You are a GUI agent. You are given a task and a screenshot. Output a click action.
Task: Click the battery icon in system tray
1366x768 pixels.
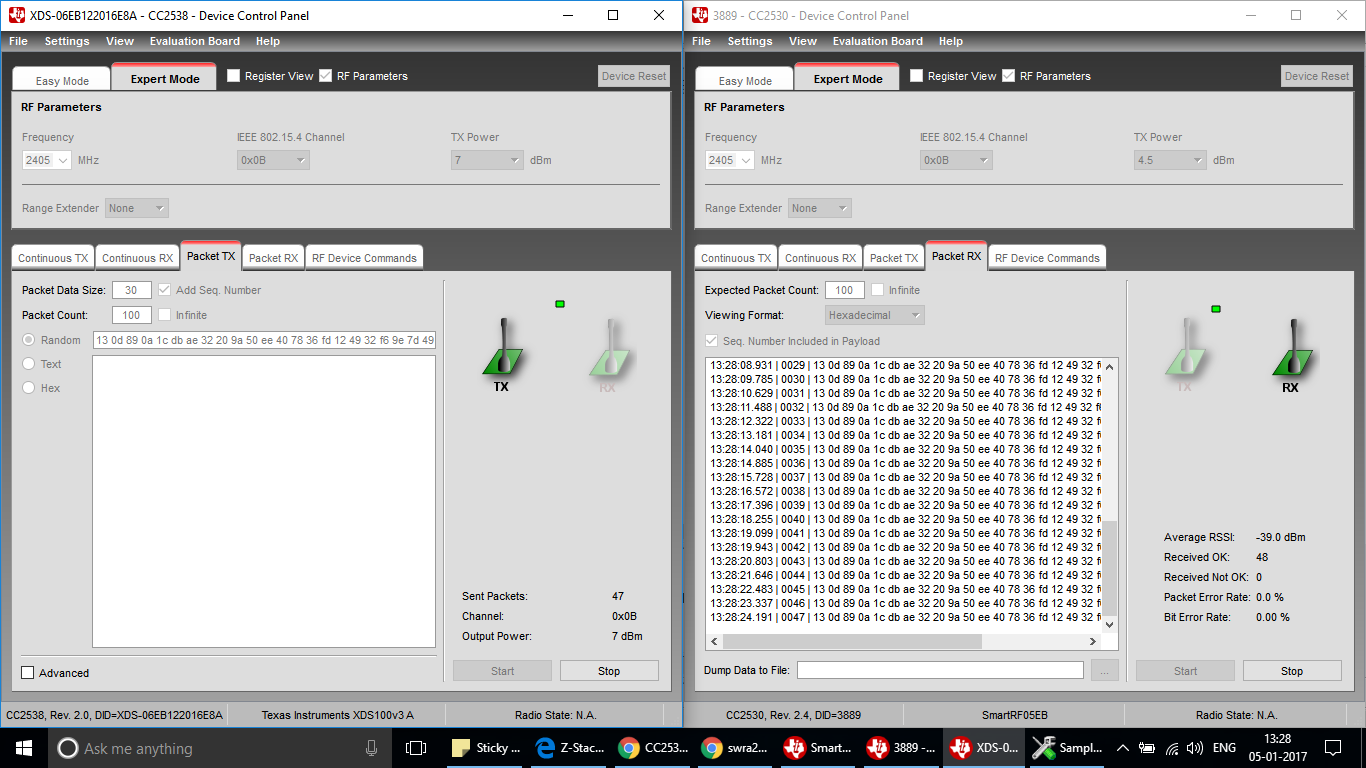1147,748
